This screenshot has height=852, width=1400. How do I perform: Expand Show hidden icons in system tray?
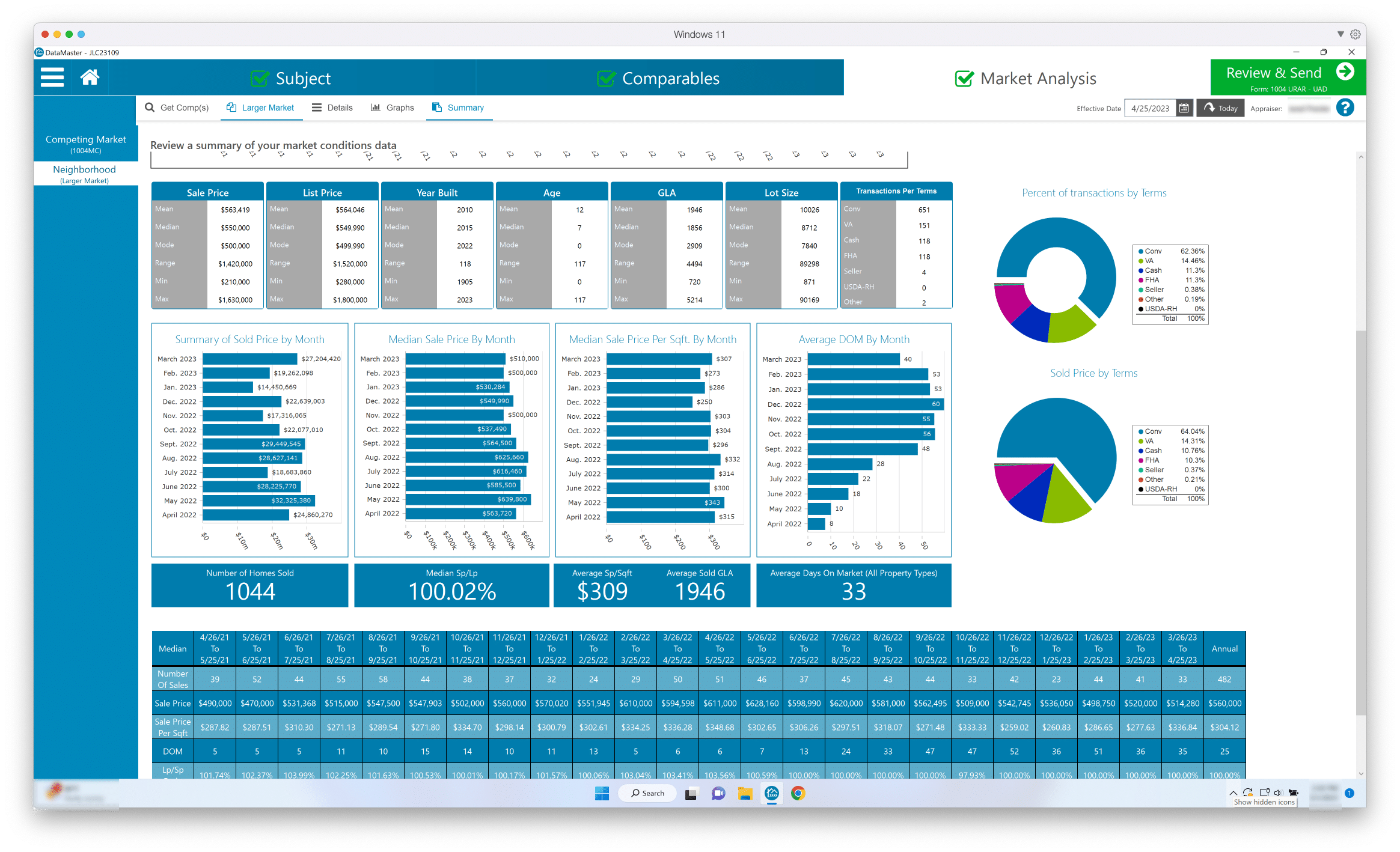click(1233, 792)
